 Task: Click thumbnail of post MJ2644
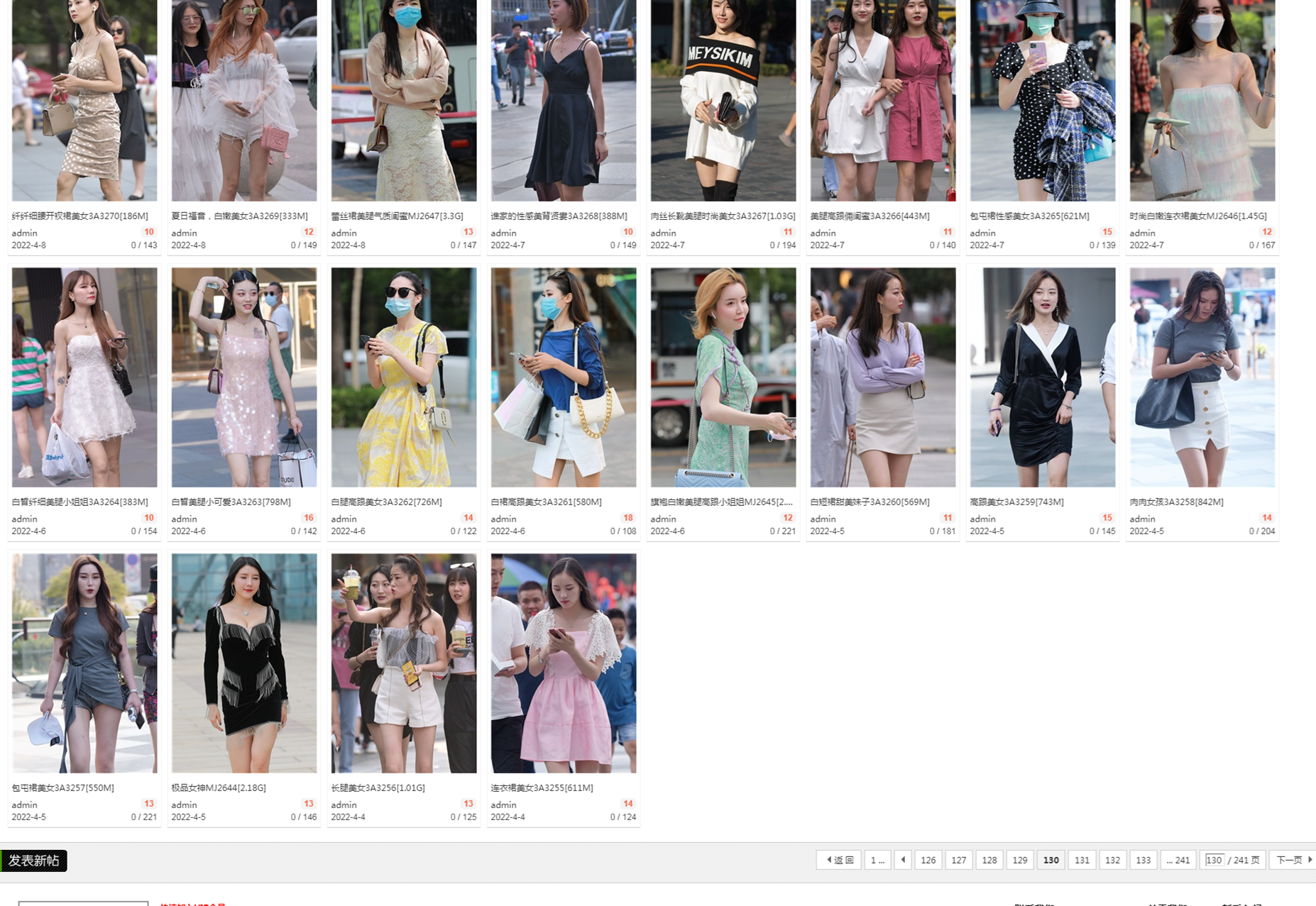(x=244, y=663)
